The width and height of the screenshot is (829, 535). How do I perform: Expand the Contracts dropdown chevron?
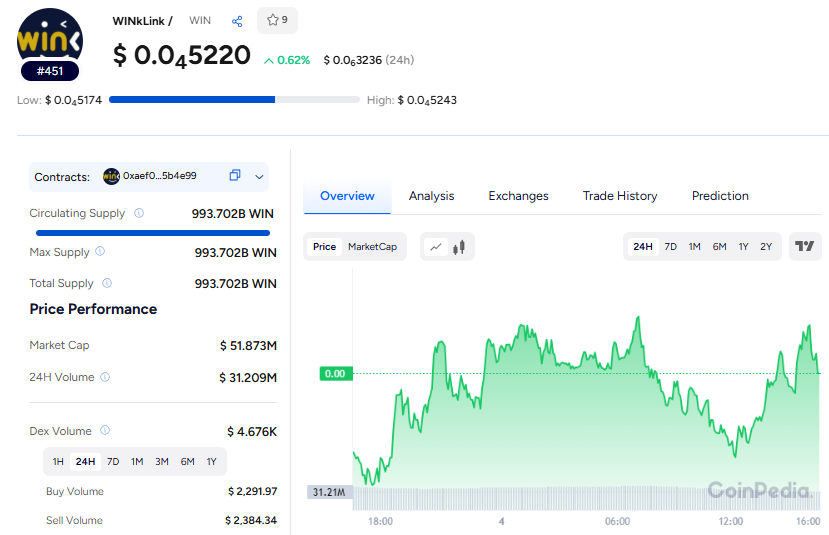[259, 177]
